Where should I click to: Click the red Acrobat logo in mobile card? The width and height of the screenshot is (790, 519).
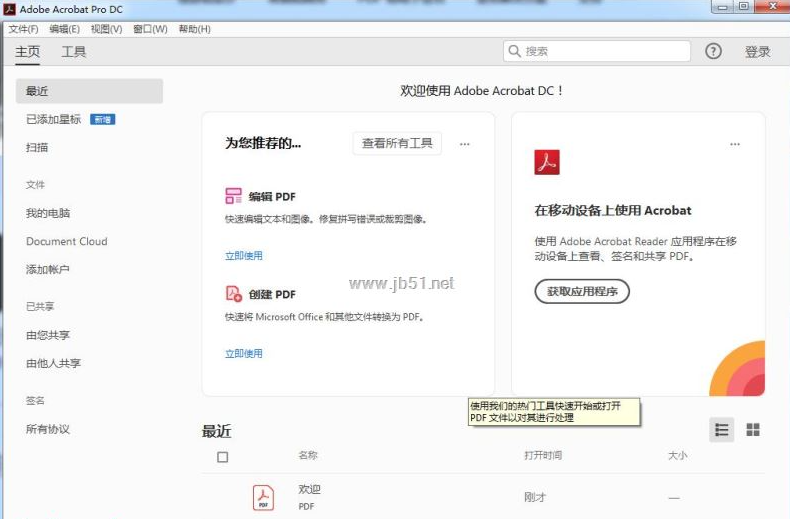tap(547, 162)
